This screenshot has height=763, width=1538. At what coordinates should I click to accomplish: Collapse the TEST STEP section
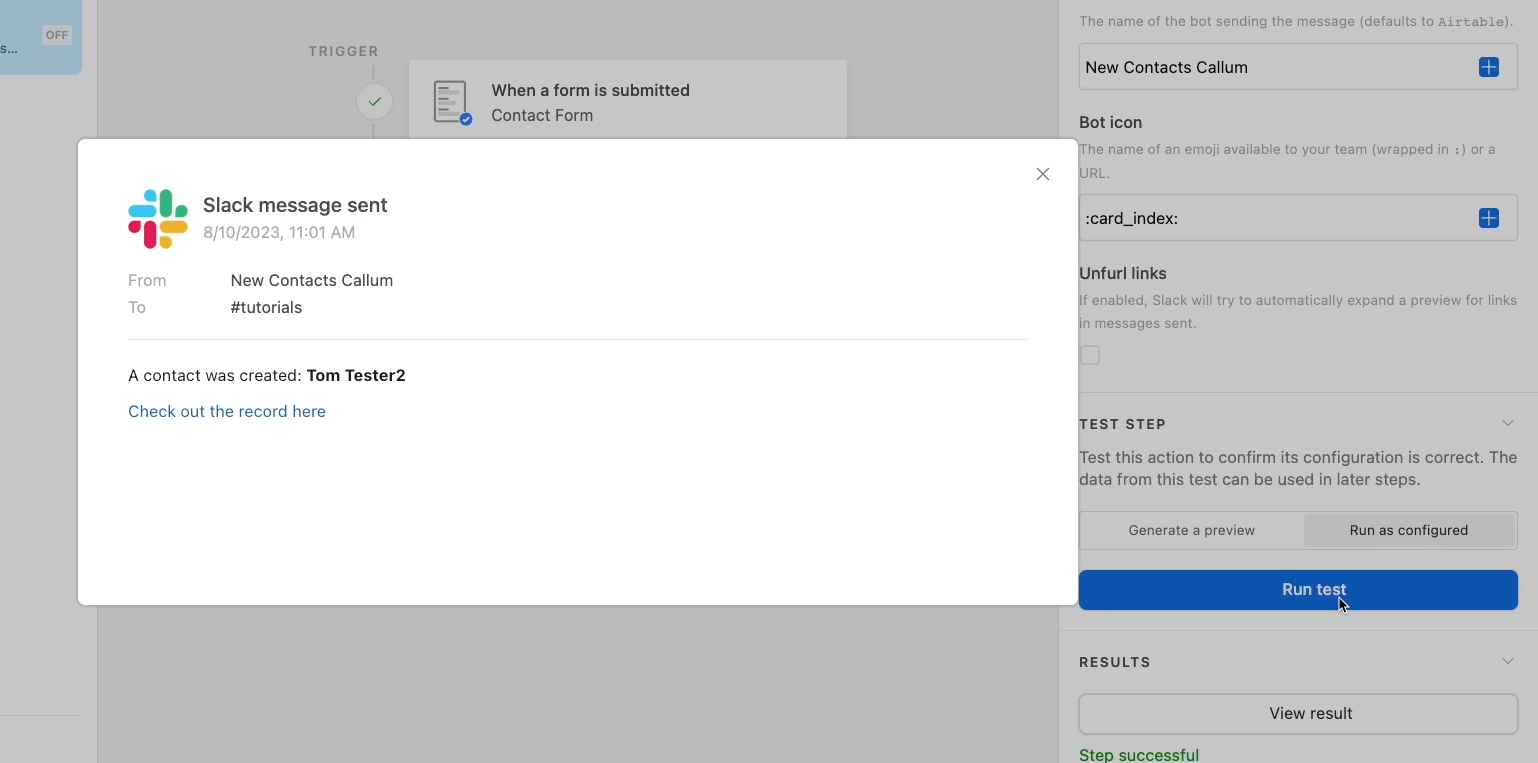[x=1507, y=423]
